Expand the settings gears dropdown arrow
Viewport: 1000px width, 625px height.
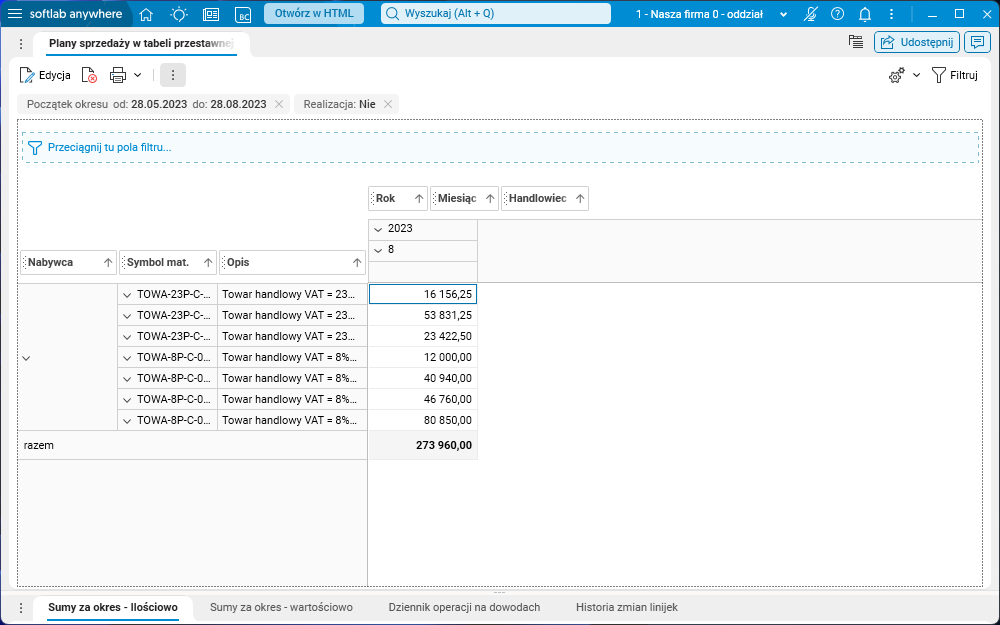point(916,75)
